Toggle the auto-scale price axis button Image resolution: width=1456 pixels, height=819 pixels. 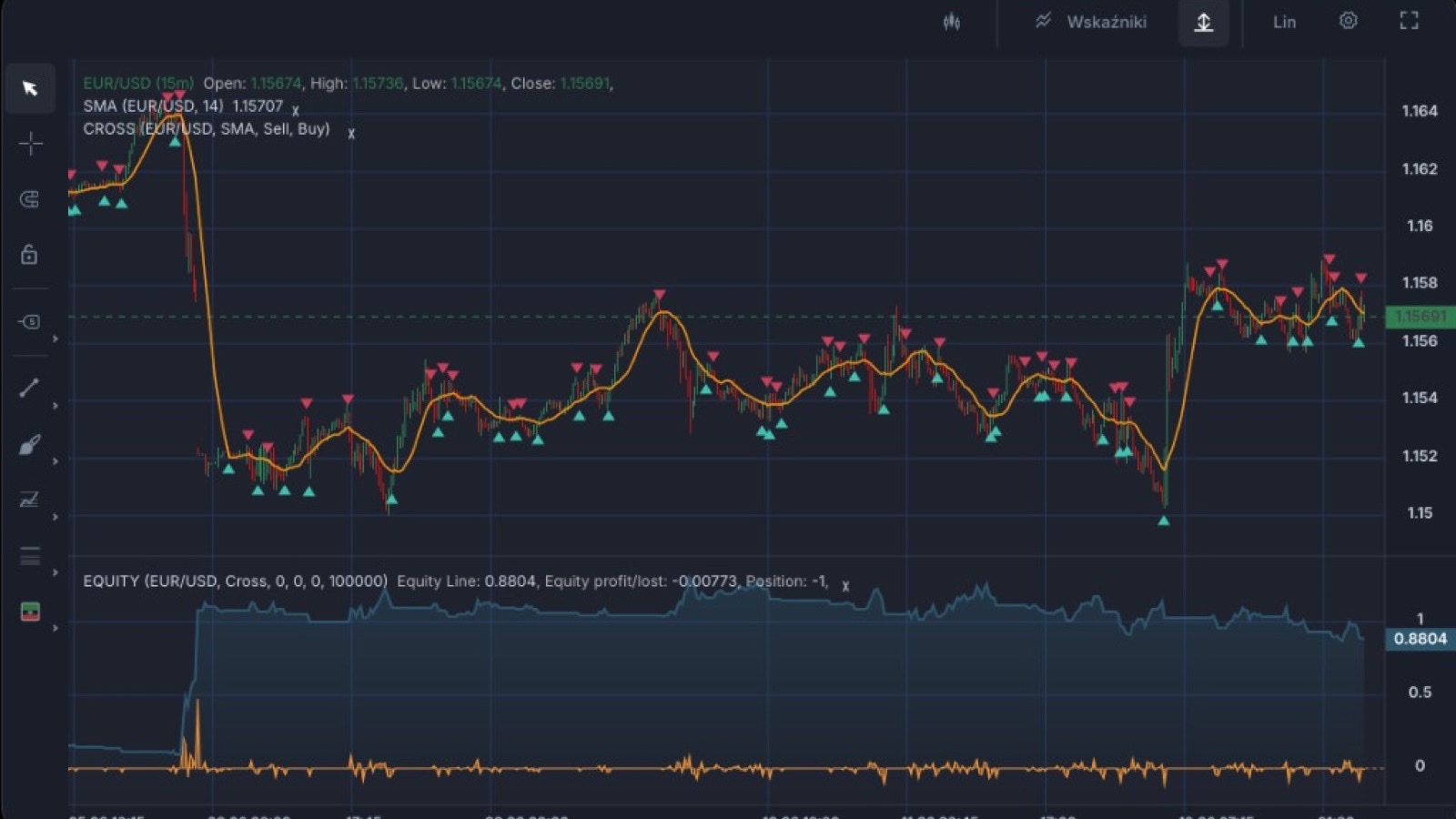click(x=1204, y=22)
